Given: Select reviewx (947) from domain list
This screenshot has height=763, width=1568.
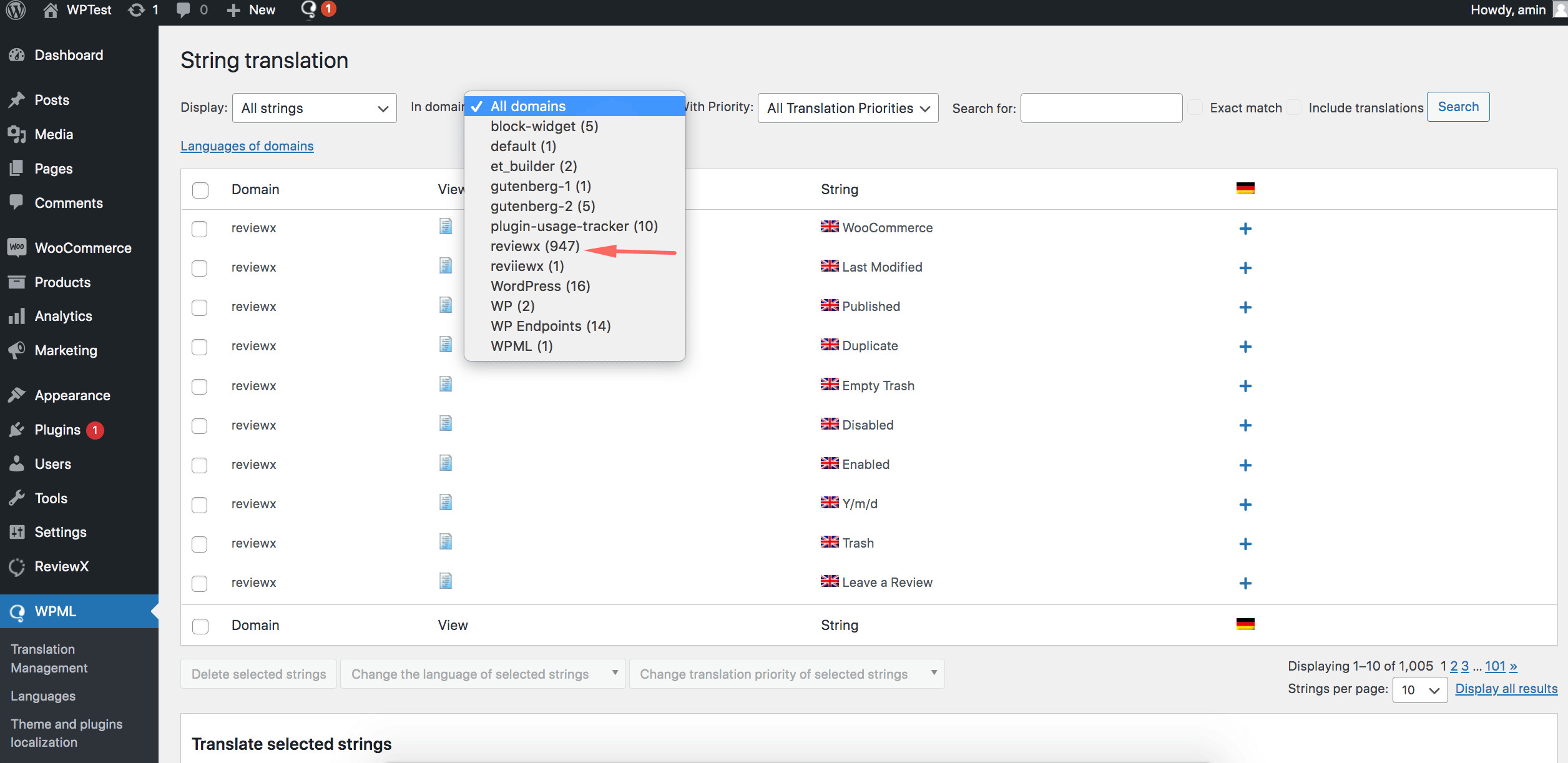Looking at the screenshot, I should 535,246.
